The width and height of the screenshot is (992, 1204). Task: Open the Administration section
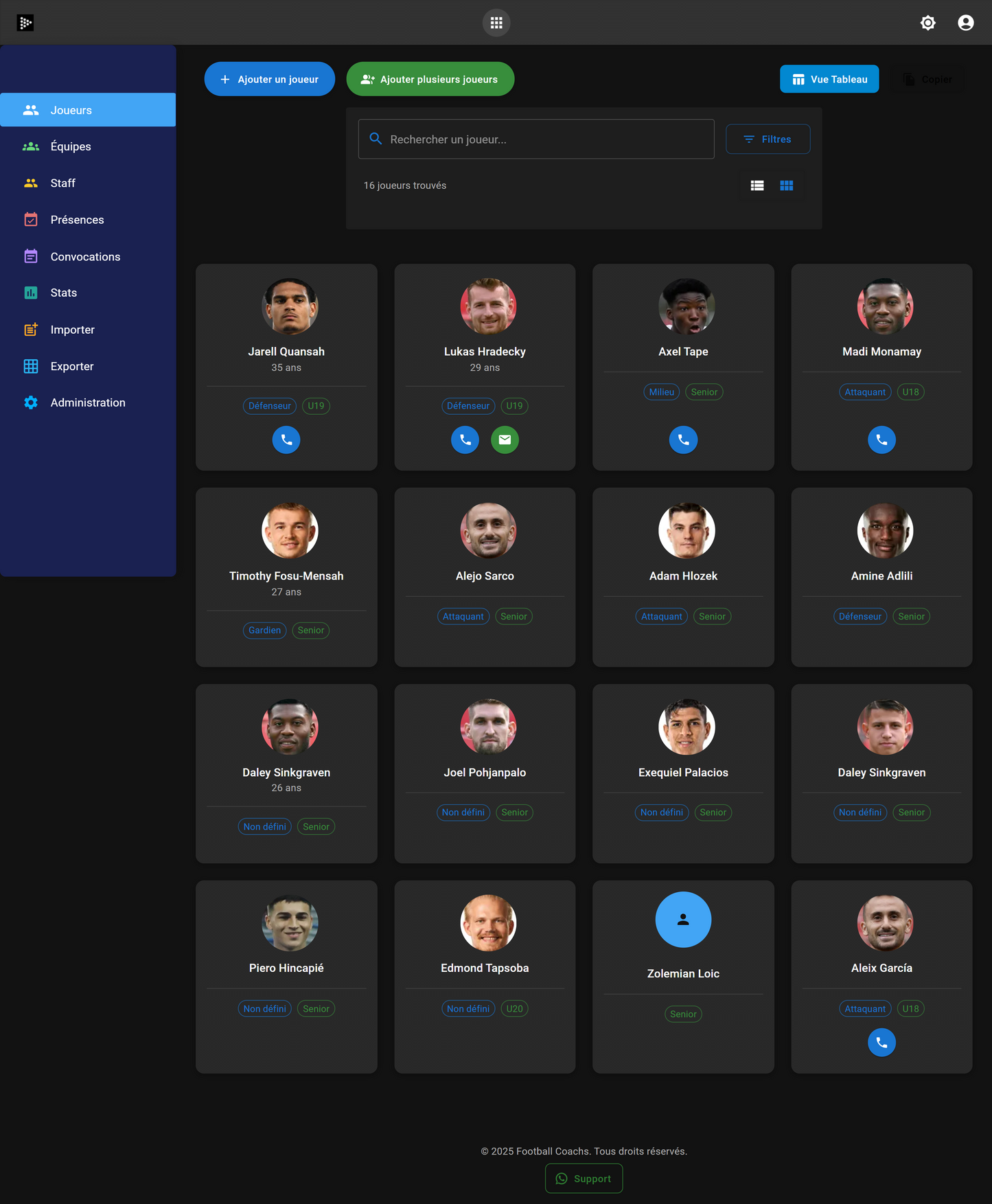88,402
